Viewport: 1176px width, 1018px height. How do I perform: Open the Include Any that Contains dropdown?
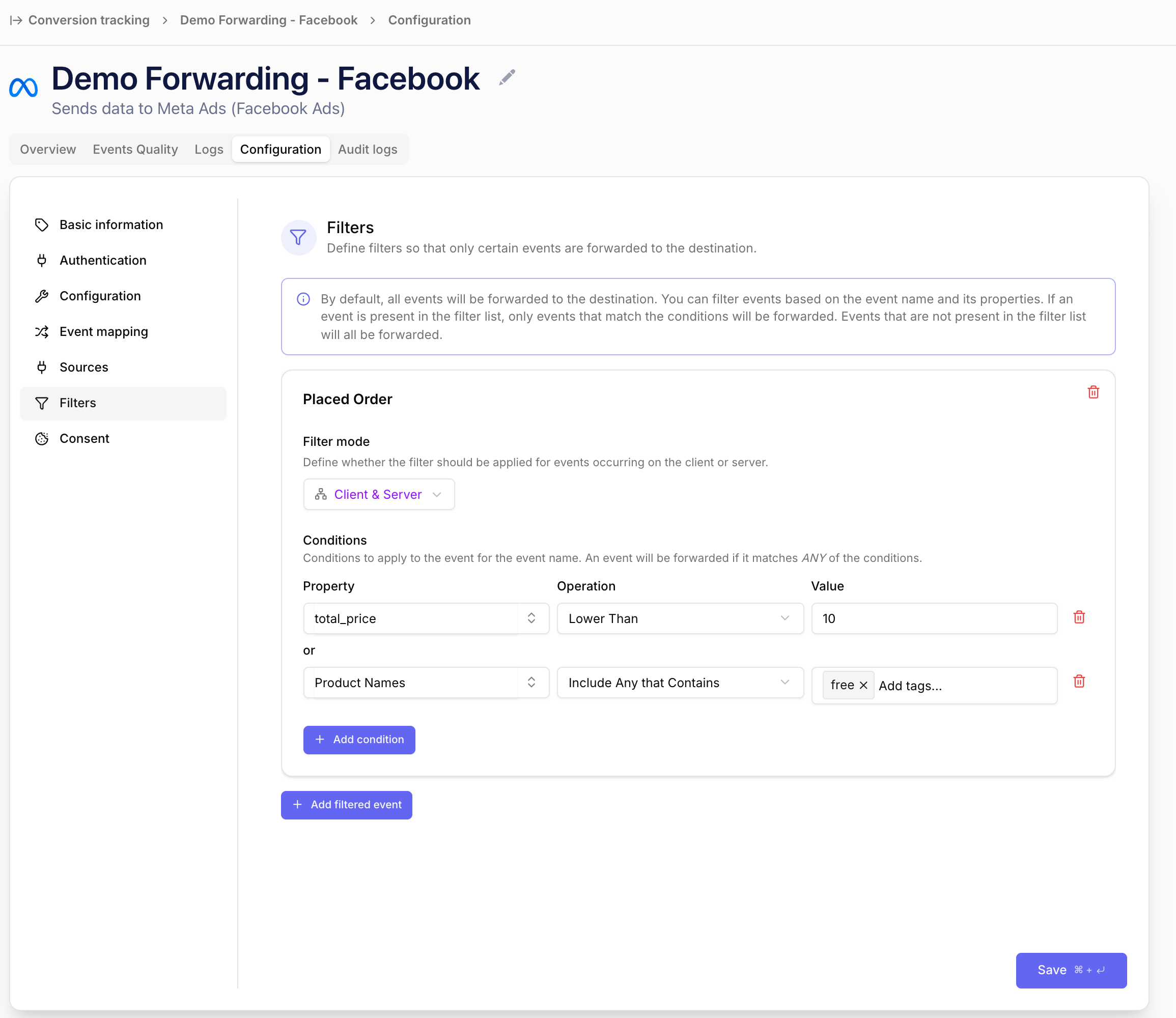[680, 682]
